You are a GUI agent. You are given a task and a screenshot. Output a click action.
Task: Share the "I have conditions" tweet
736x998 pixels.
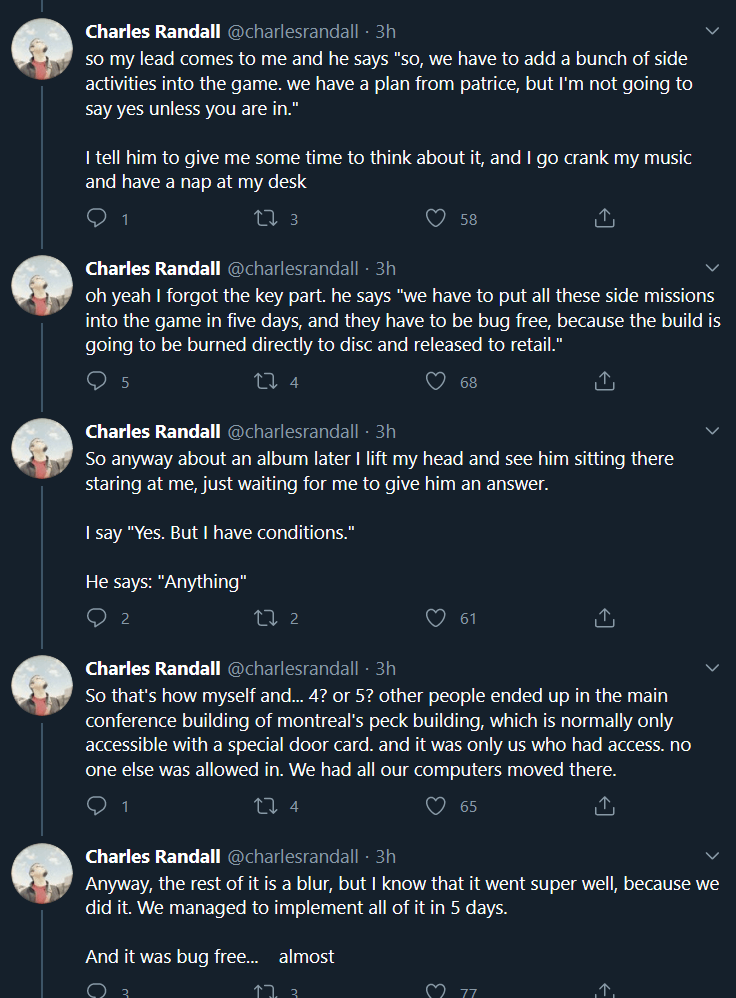(x=604, y=619)
